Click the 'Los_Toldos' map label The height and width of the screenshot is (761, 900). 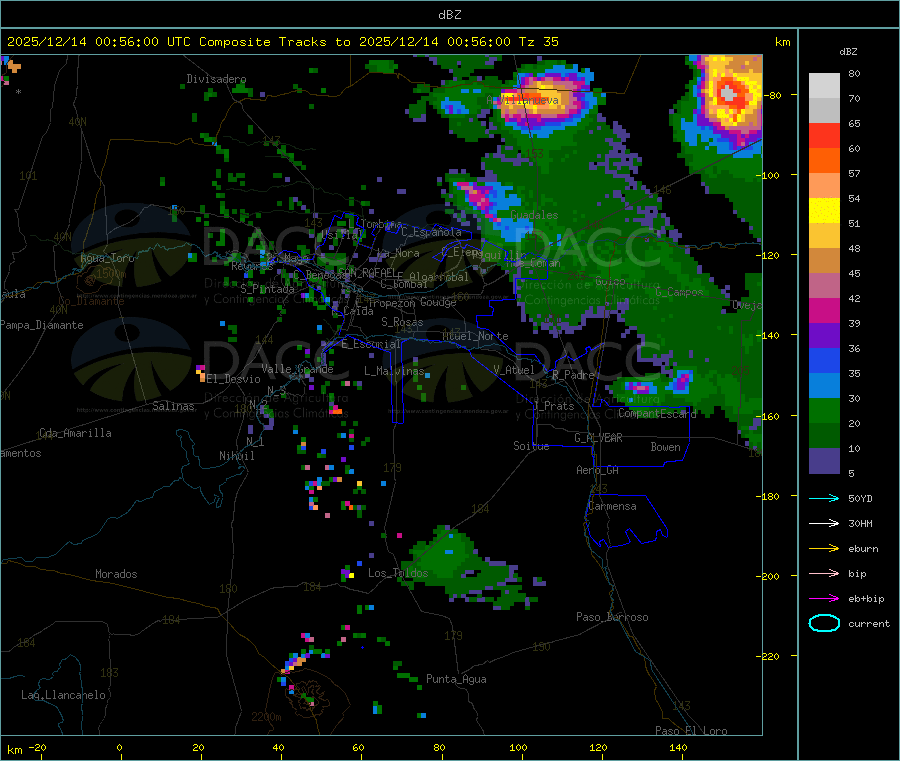point(398,573)
